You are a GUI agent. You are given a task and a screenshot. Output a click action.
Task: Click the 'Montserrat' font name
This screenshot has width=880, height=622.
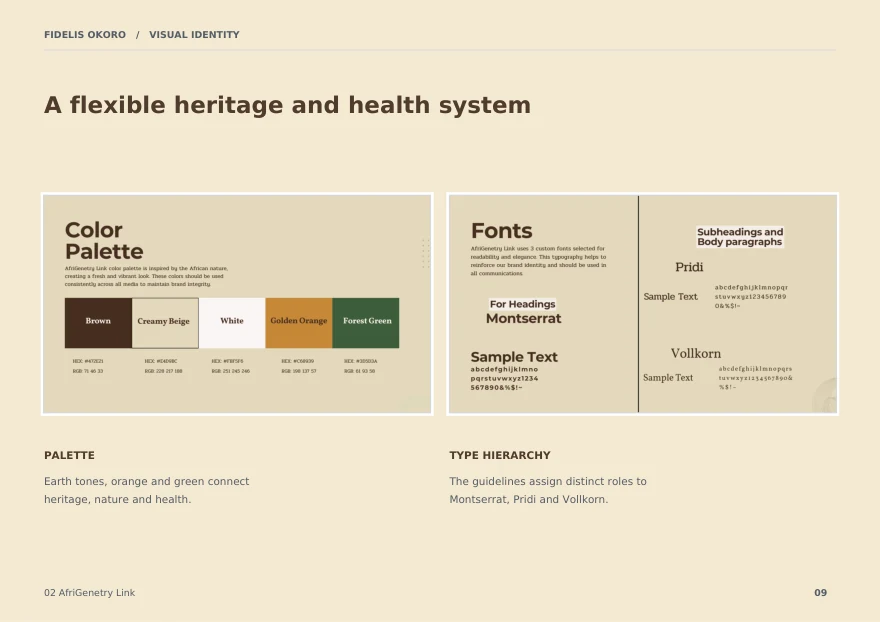click(x=524, y=319)
